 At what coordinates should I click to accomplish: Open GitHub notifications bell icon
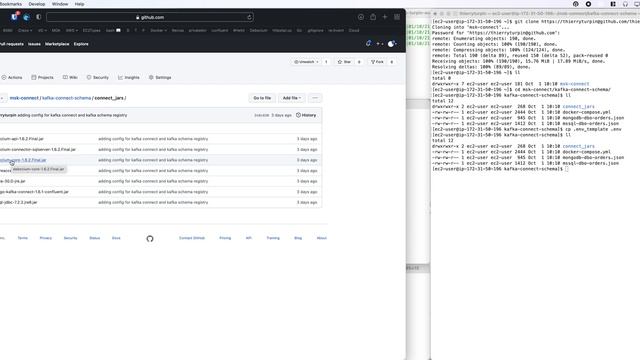click(368, 43)
